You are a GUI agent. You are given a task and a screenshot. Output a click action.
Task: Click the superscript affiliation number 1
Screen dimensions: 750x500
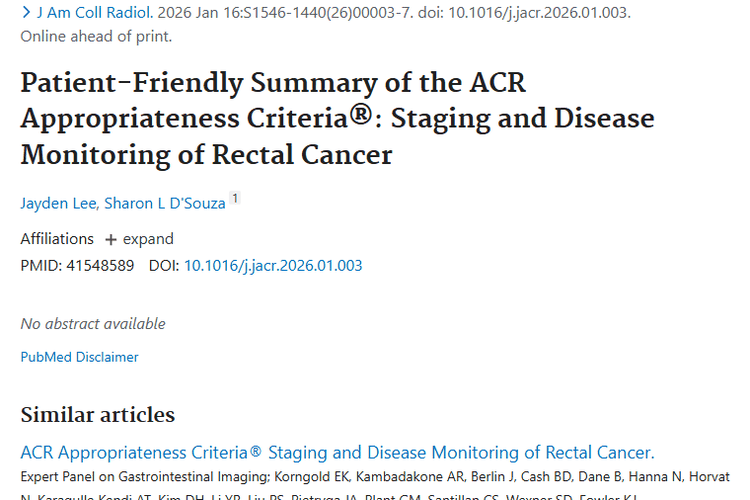235,198
